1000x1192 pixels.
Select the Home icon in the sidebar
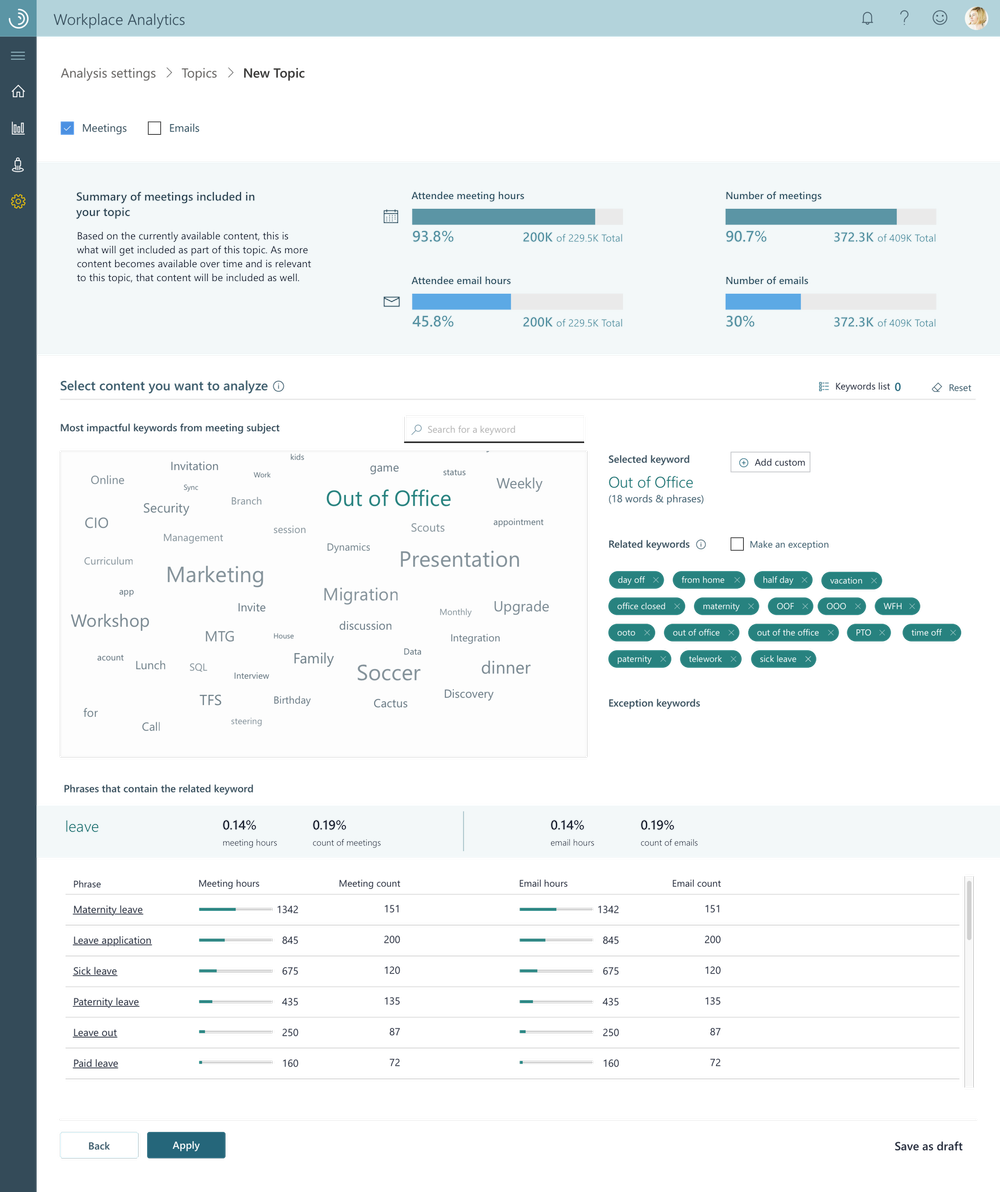click(x=17, y=91)
